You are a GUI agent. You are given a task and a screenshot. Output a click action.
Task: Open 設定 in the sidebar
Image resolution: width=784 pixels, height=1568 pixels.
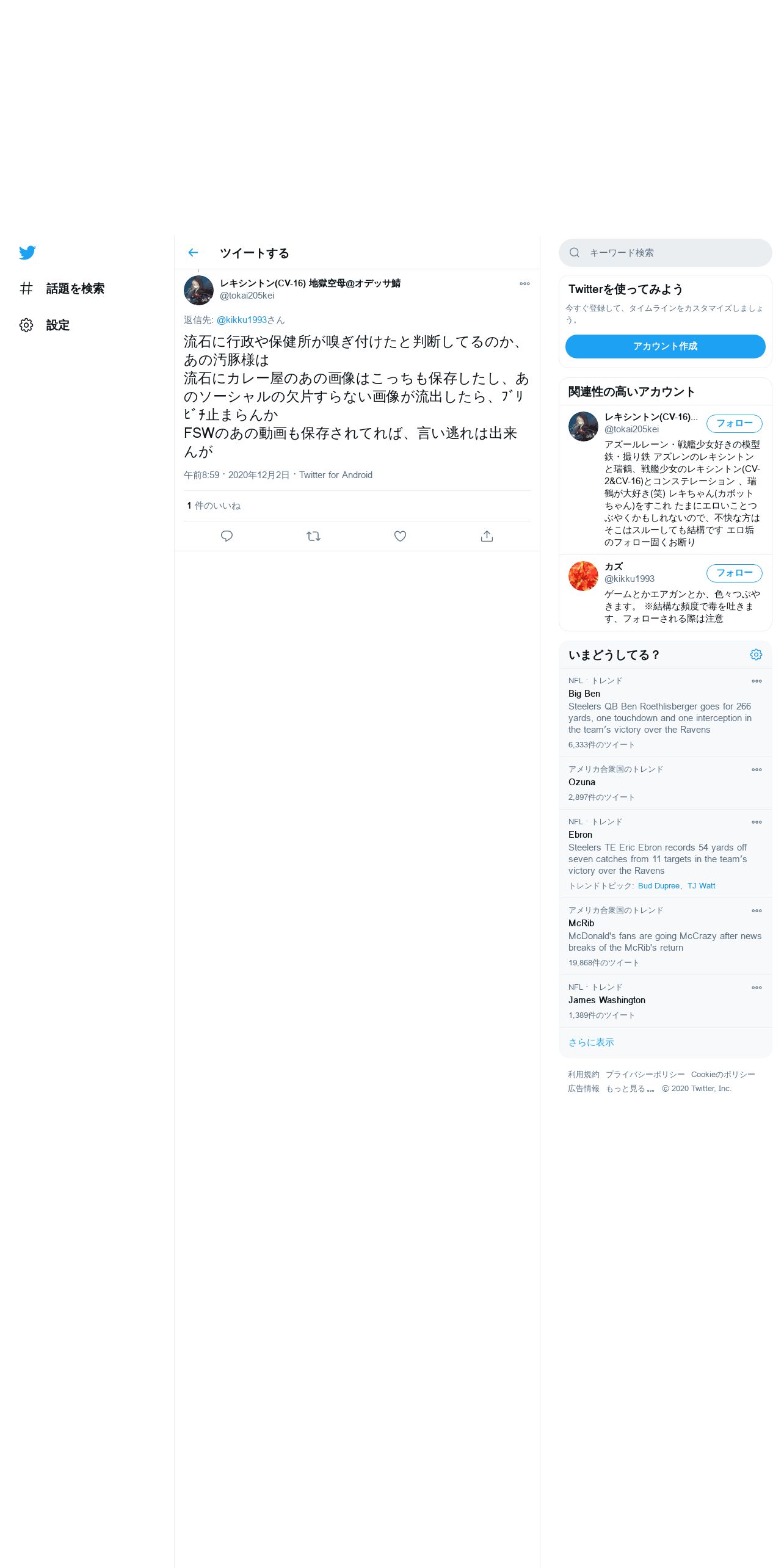[45, 325]
